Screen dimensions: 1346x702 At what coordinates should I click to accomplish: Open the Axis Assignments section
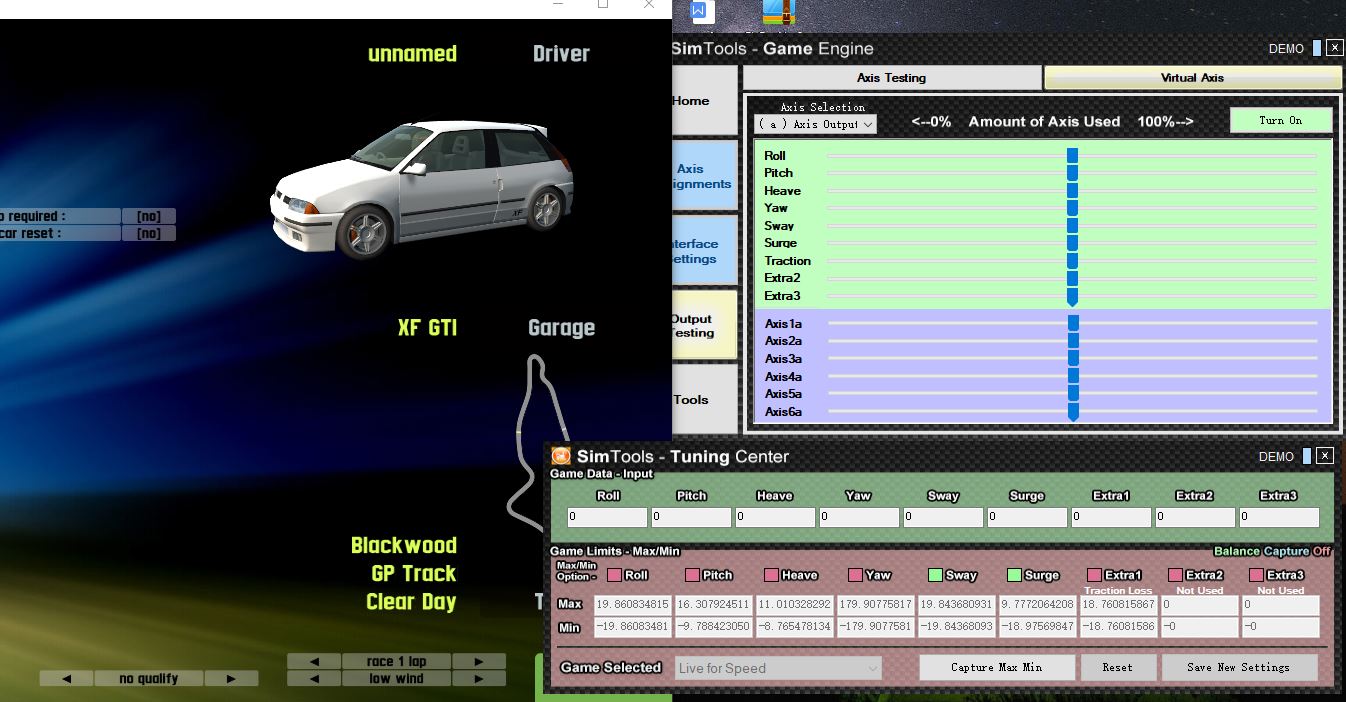pyautogui.click(x=705, y=176)
